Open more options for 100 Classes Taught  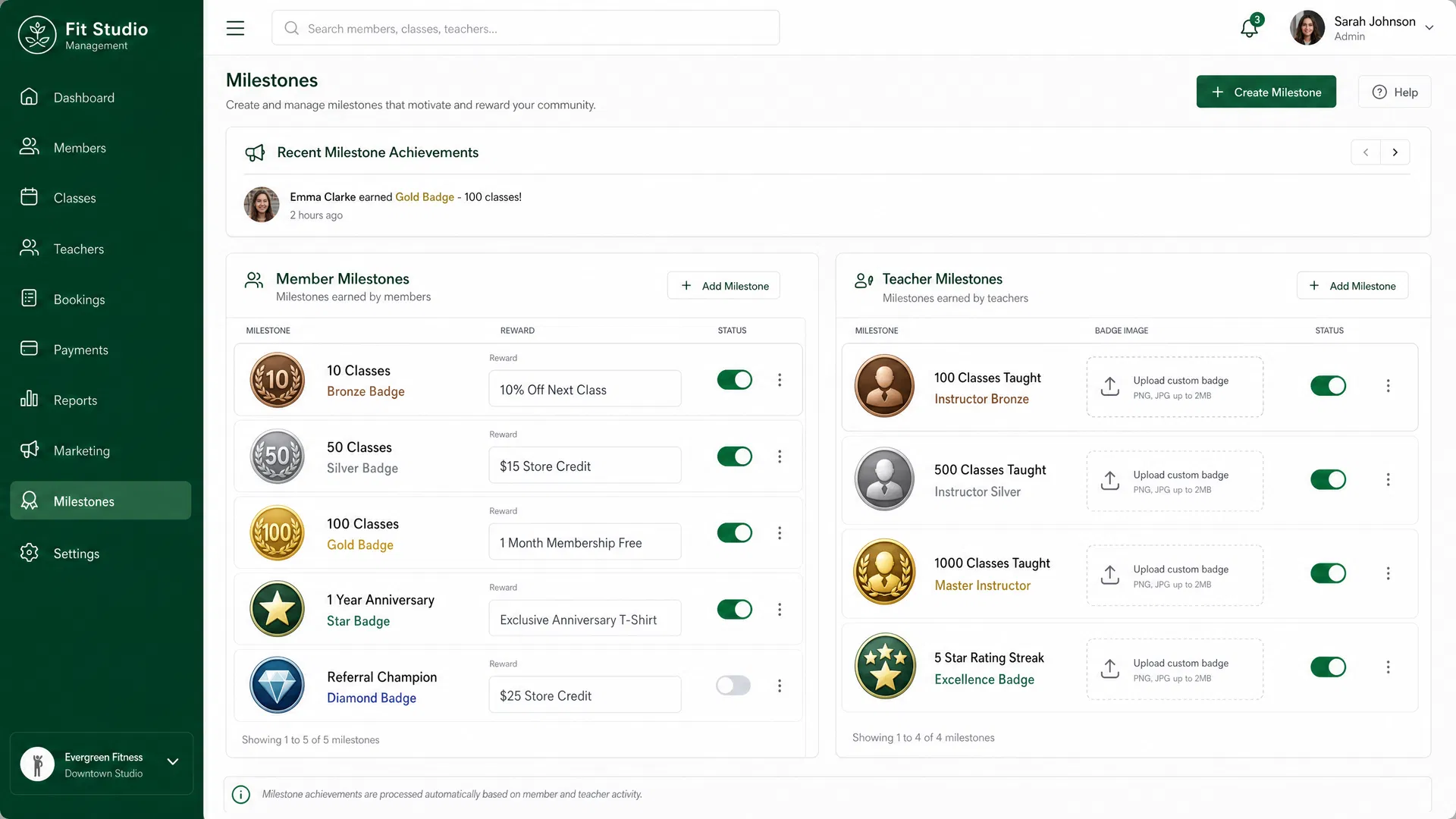tap(1389, 386)
